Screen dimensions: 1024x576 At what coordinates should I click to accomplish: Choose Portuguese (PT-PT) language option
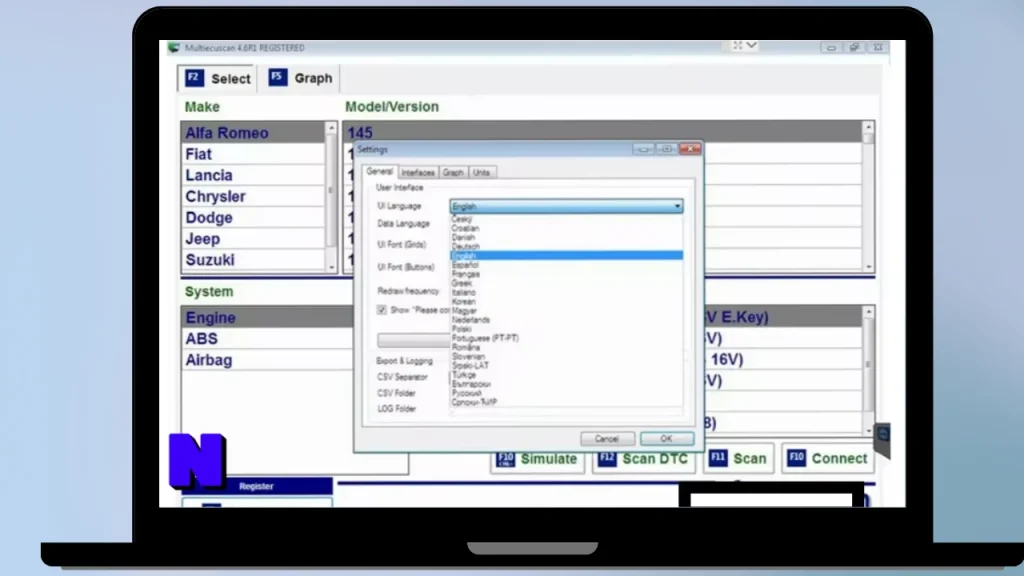click(566, 338)
